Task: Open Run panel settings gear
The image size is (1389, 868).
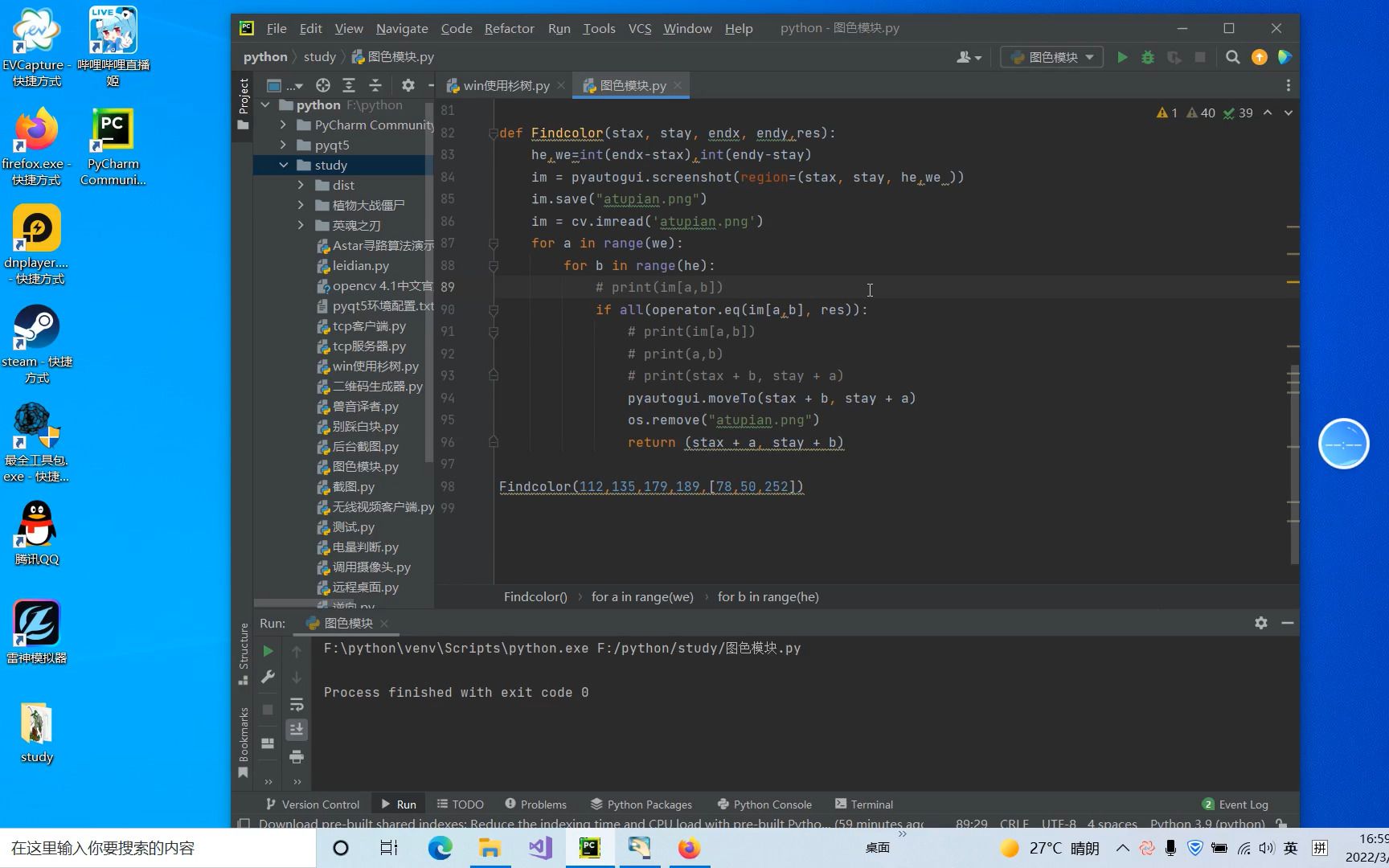Action: (x=1260, y=623)
